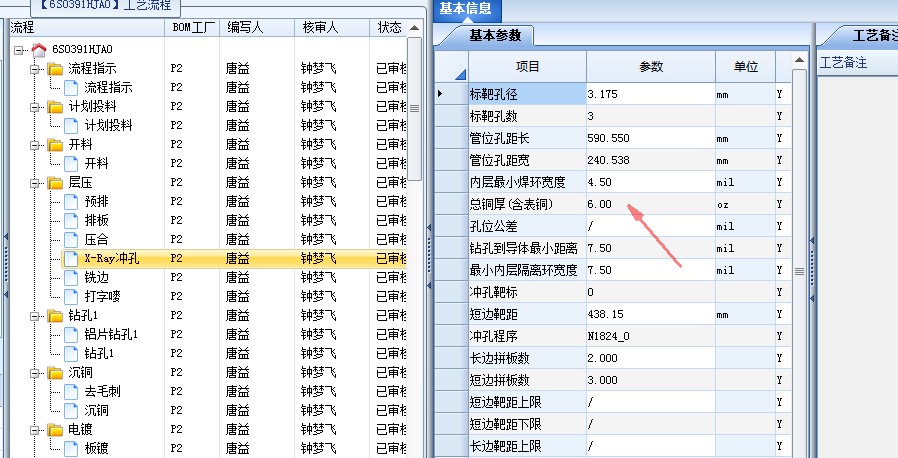The width and height of the screenshot is (898, 458).
Task: Collapse the 6S0391HJA0 root node
Action: pos(19,50)
